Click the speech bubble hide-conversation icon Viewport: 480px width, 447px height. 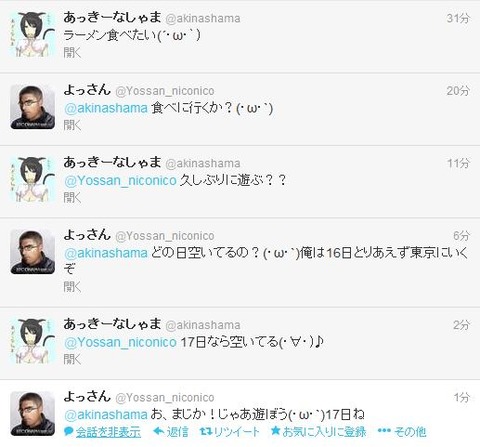(x=69, y=432)
